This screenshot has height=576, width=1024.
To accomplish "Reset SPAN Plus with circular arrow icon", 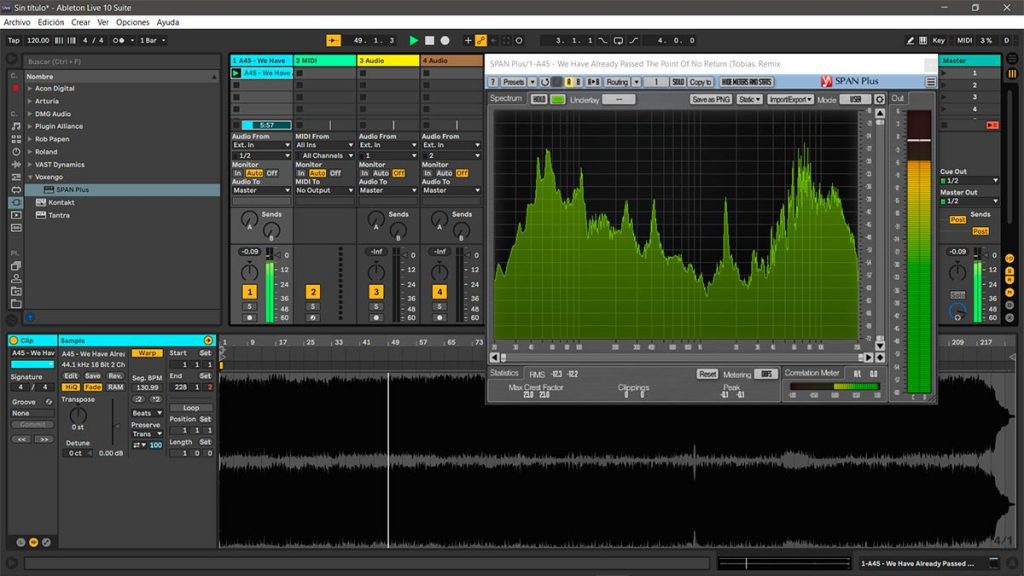I will click(545, 82).
